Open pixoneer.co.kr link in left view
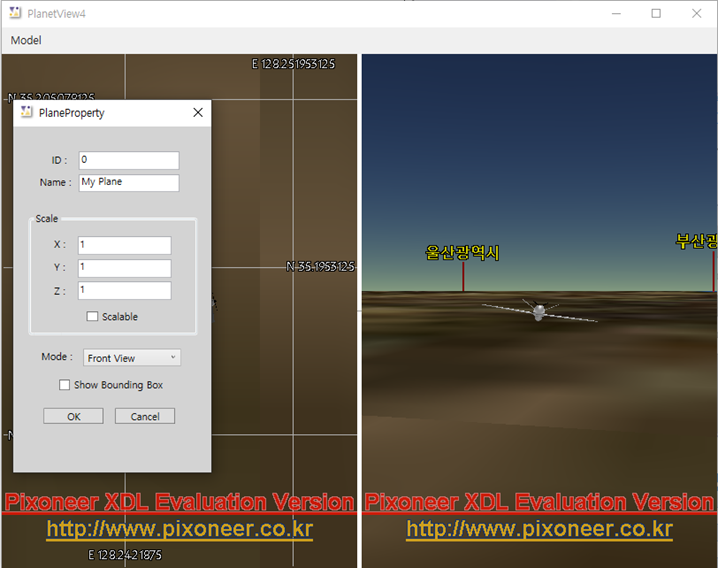Screen dimensions: 718x568 click(x=180, y=530)
